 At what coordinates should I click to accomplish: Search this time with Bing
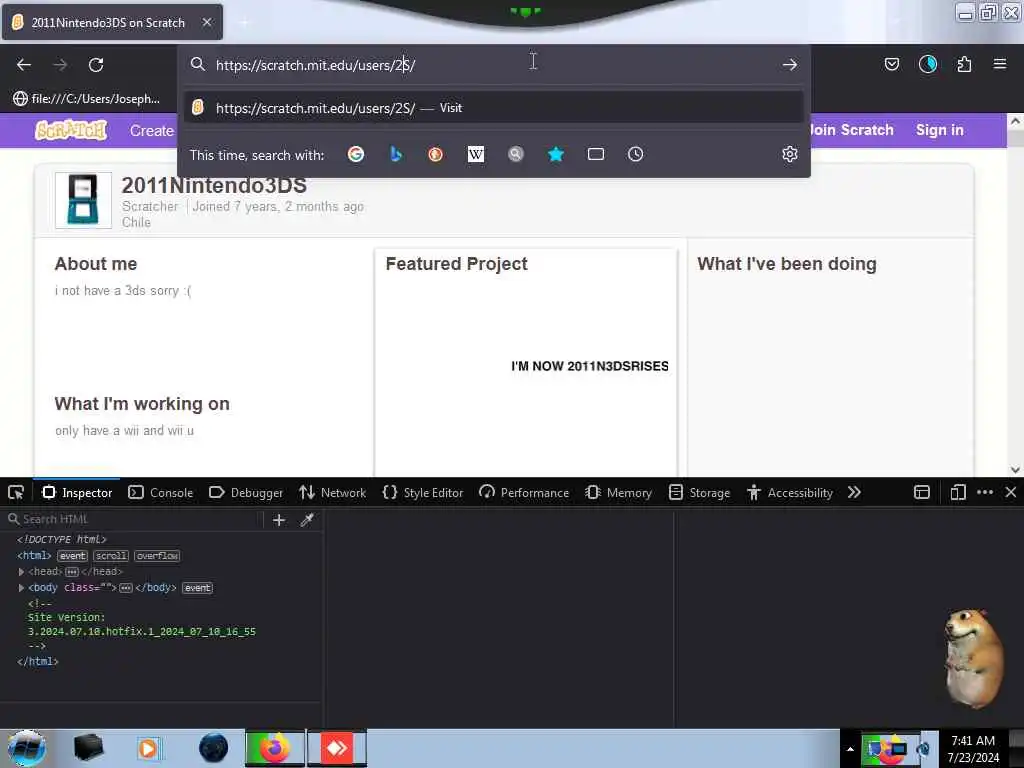(x=396, y=154)
